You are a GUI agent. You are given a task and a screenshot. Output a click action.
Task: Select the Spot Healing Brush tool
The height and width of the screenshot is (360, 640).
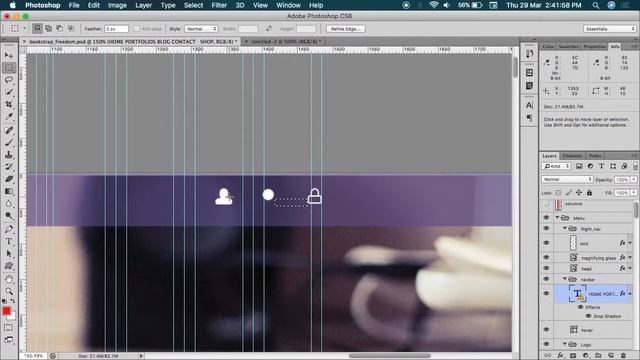[9, 130]
